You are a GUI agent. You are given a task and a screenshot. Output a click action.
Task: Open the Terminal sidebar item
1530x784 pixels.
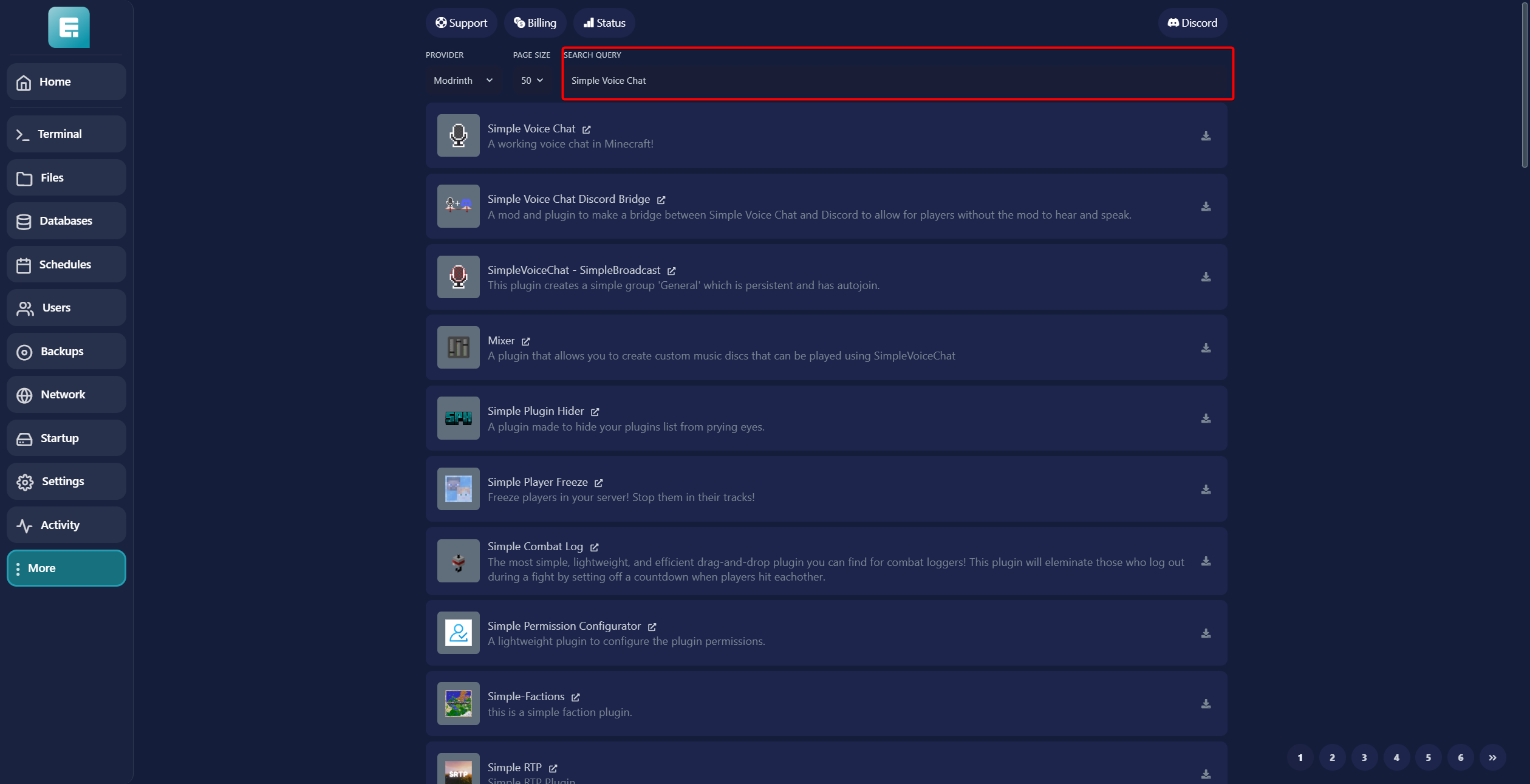[x=66, y=134]
